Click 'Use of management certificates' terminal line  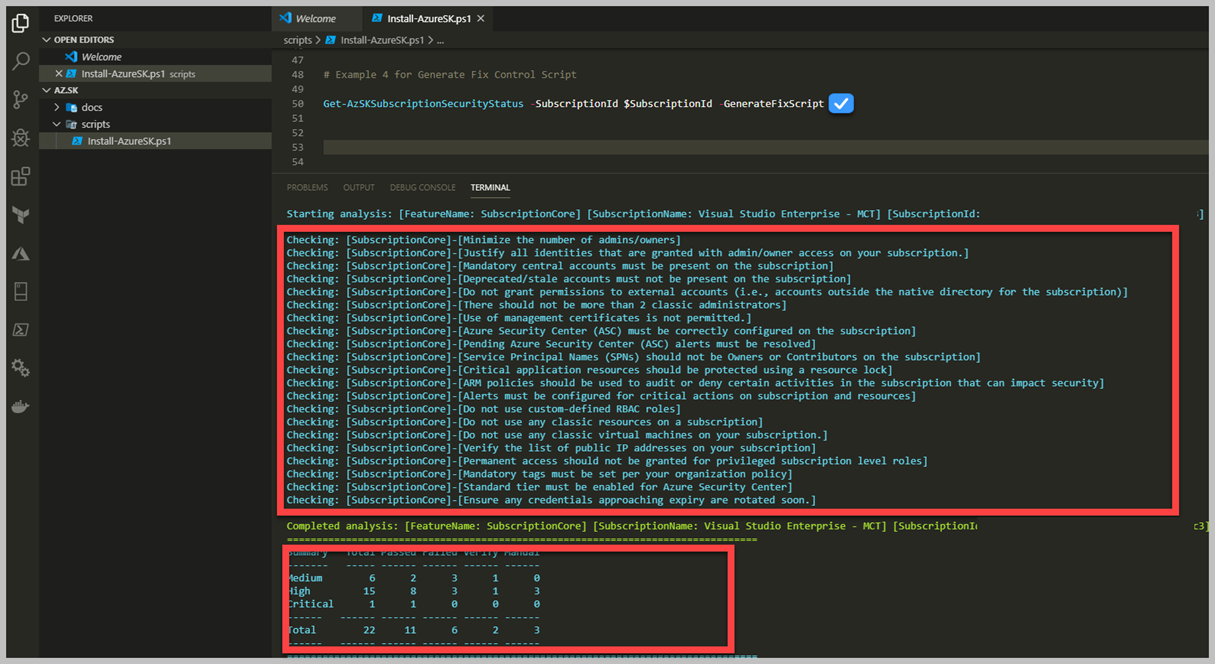519,318
